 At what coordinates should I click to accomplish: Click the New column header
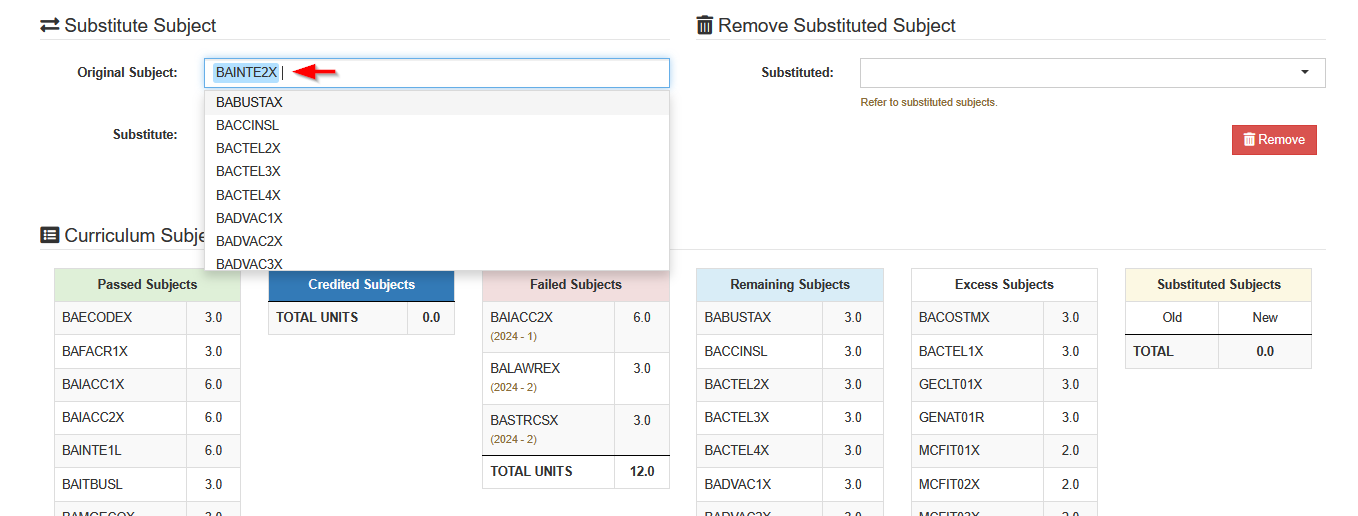pyautogui.click(x=1265, y=318)
